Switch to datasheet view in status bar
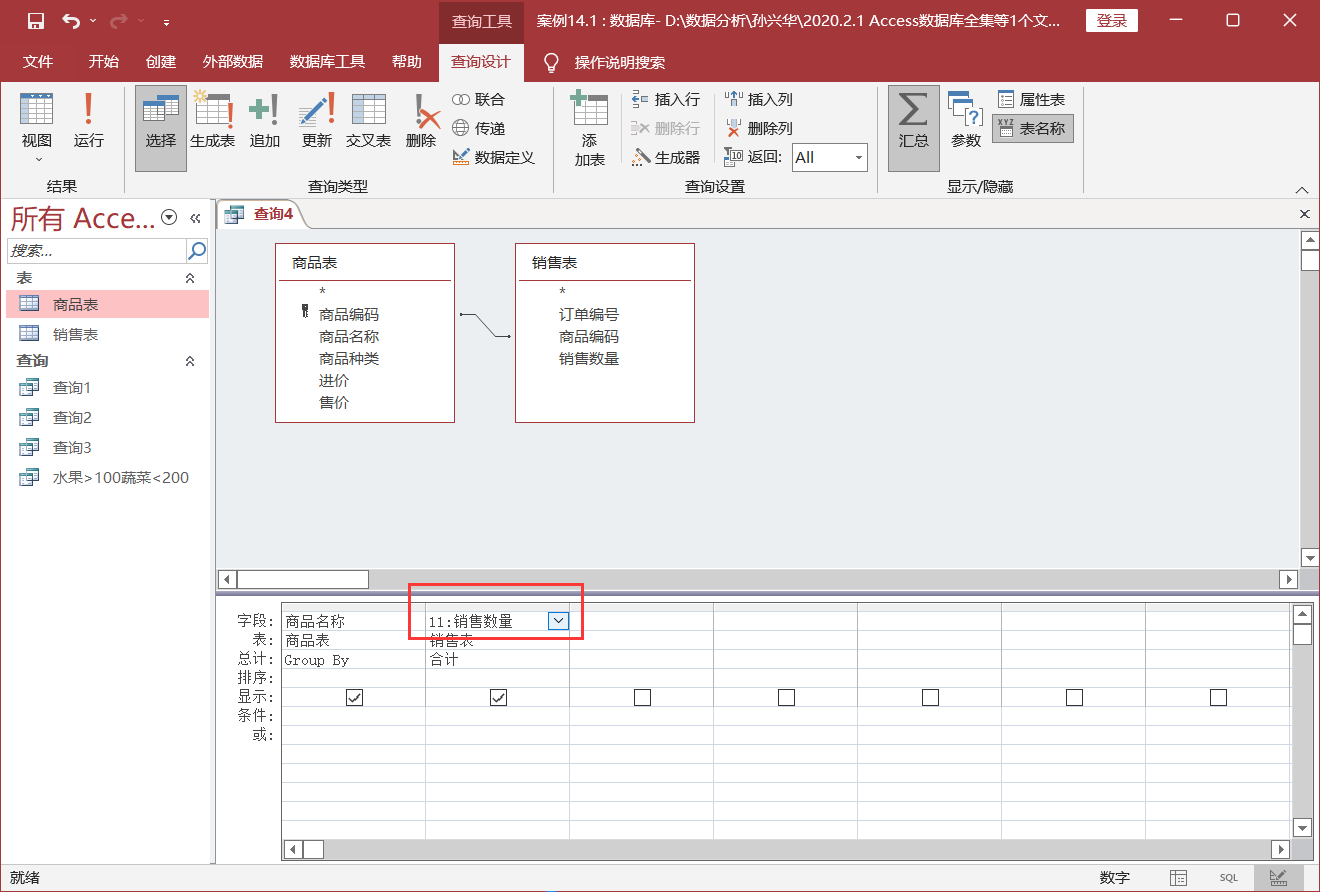This screenshot has width=1320, height=892. [x=1179, y=877]
